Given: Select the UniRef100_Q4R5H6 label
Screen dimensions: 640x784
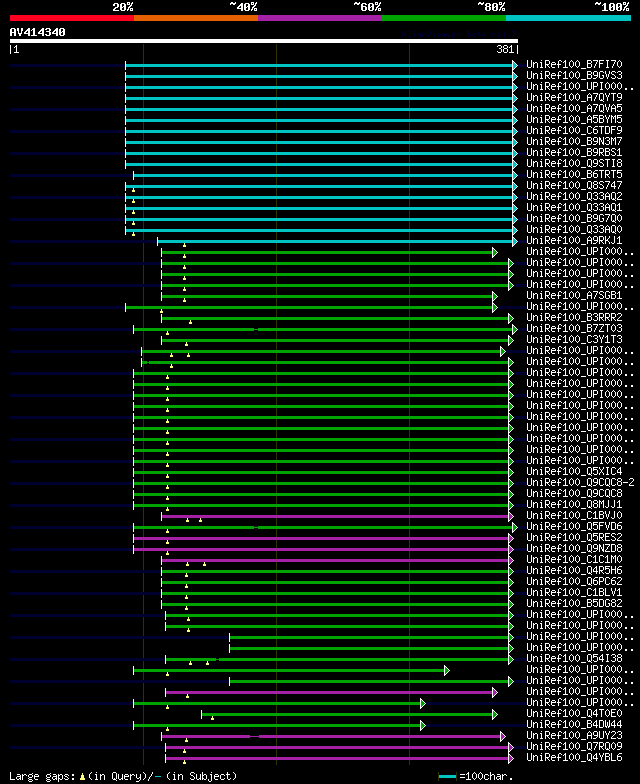Looking at the screenshot, I should tap(574, 570).
